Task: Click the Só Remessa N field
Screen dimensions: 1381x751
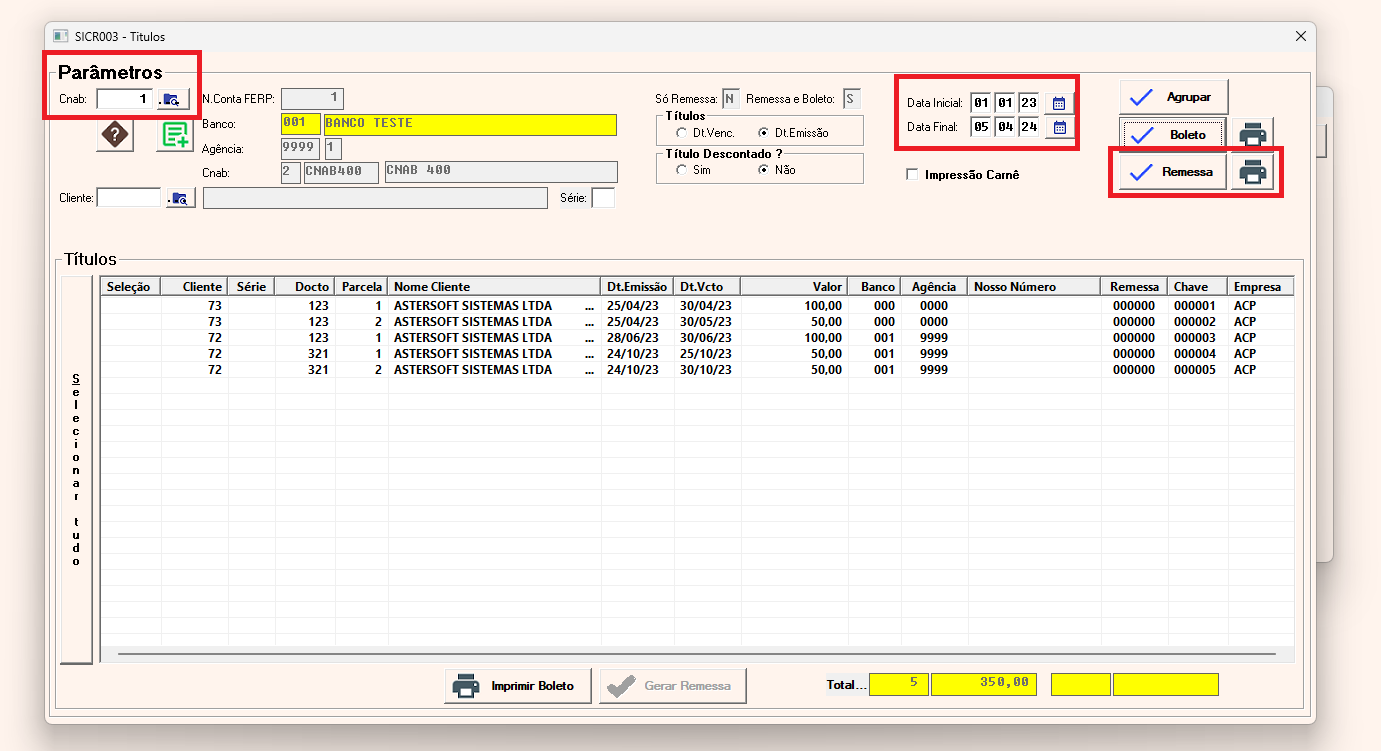Action: tap(731, 99)
